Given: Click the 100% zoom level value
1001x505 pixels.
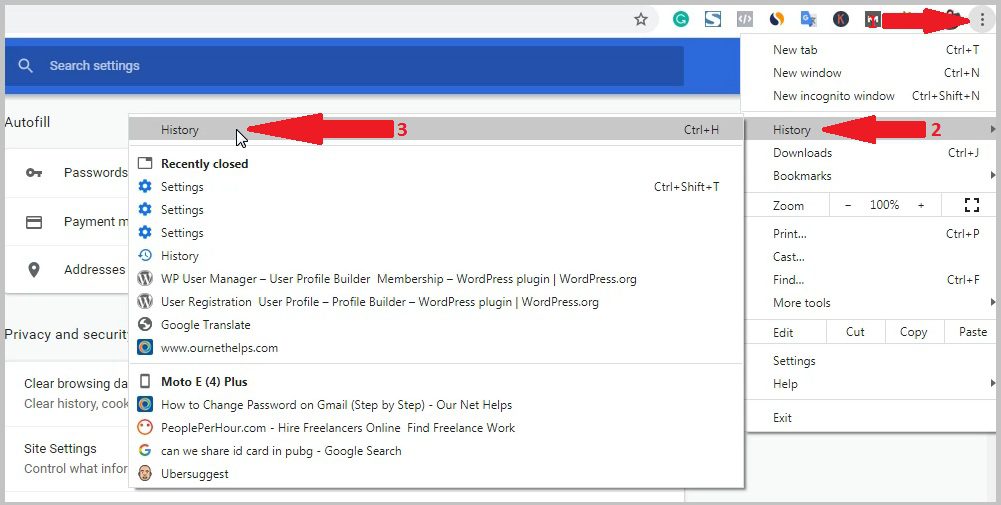Looking at the screenshot, I should (x=884, y=205).
